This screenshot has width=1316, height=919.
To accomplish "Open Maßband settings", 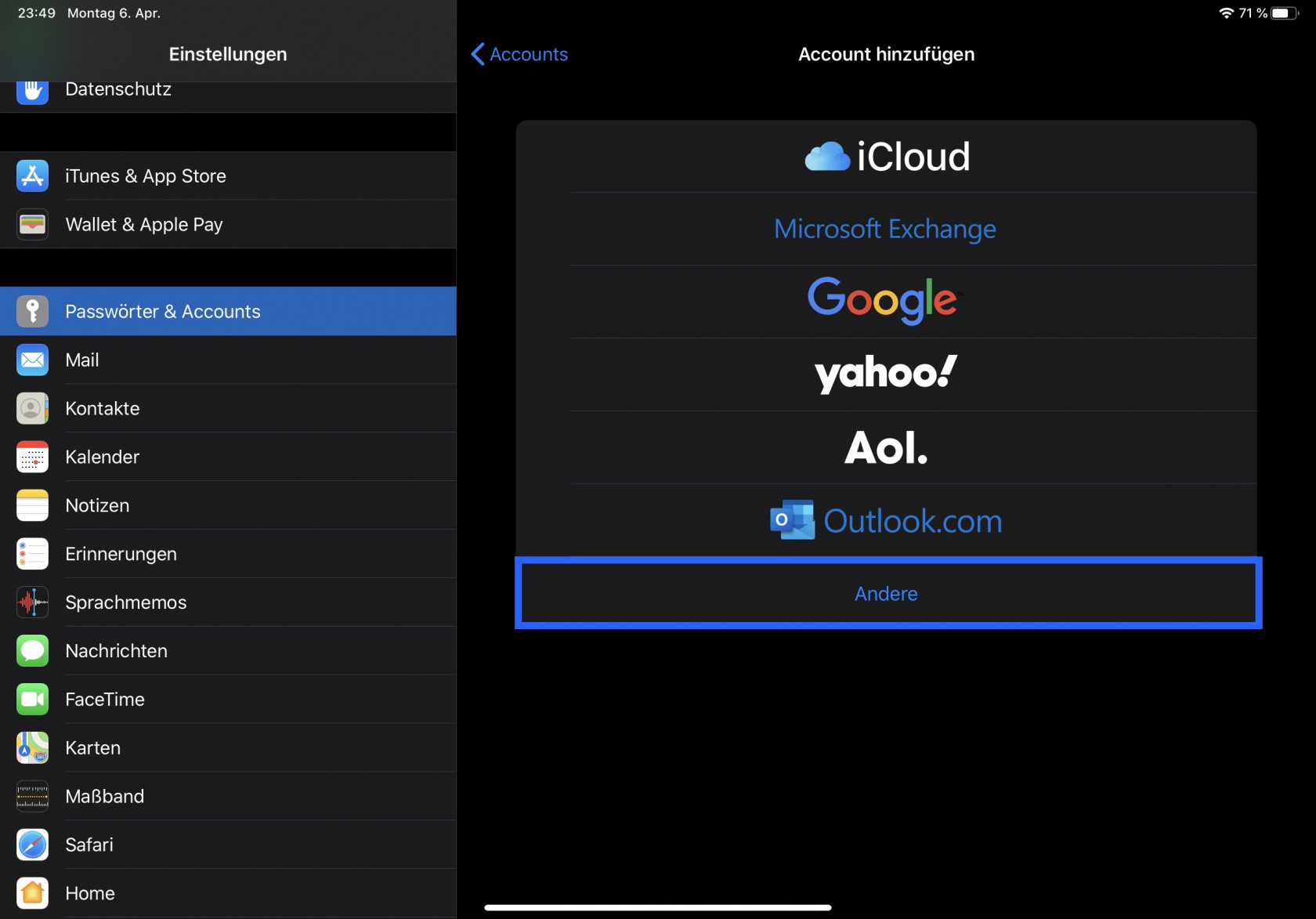I will pyautogui.click(x=228, y=796).
